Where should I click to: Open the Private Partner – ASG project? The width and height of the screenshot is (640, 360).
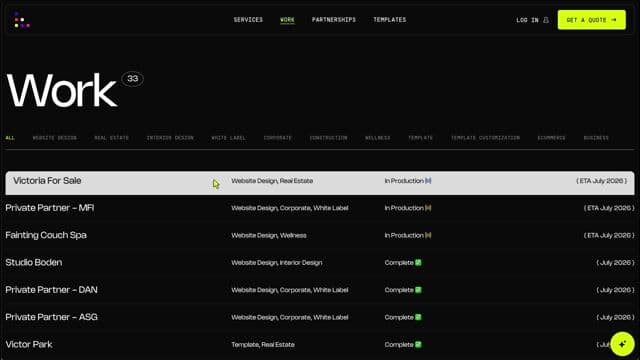pyautogui.click(x=51, y=317)
